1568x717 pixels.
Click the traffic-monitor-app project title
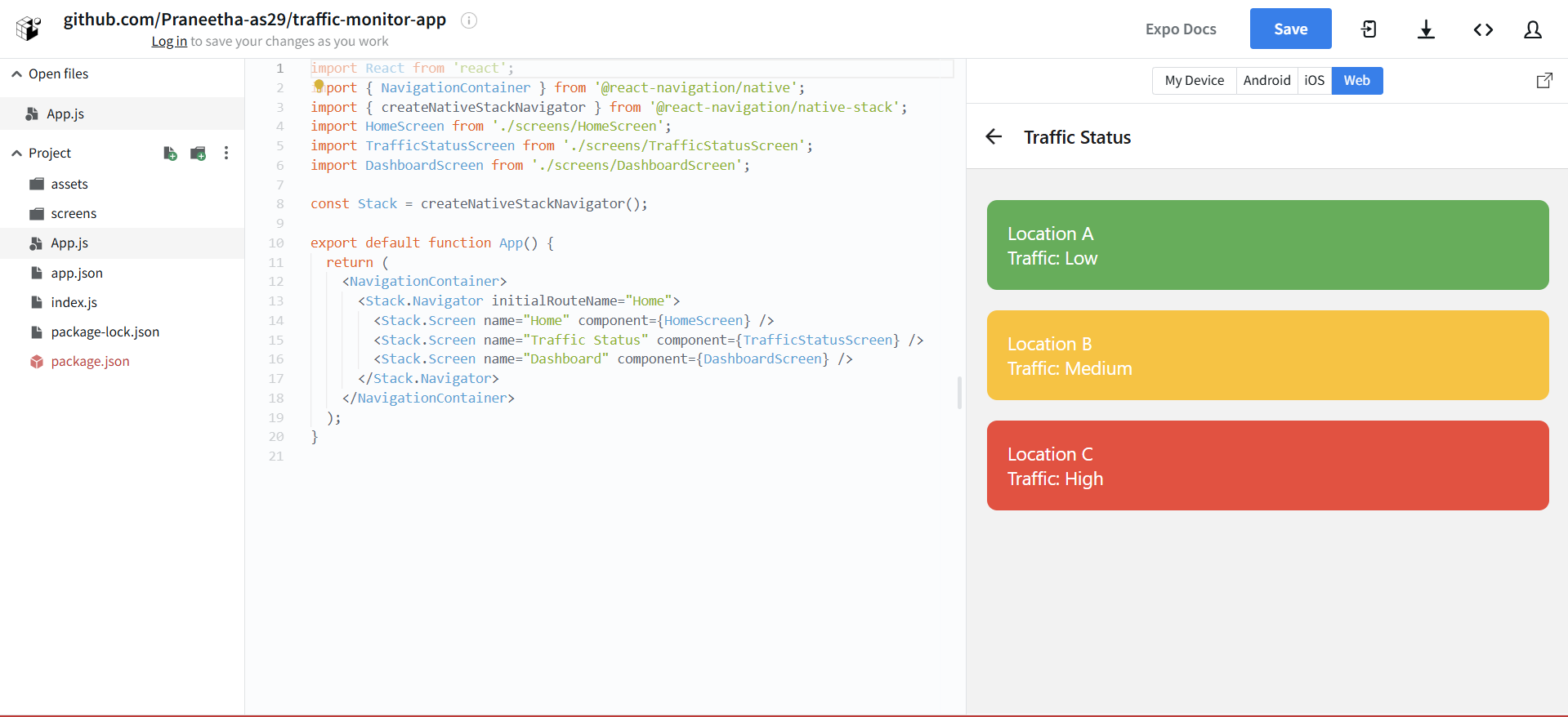(255, 20)
